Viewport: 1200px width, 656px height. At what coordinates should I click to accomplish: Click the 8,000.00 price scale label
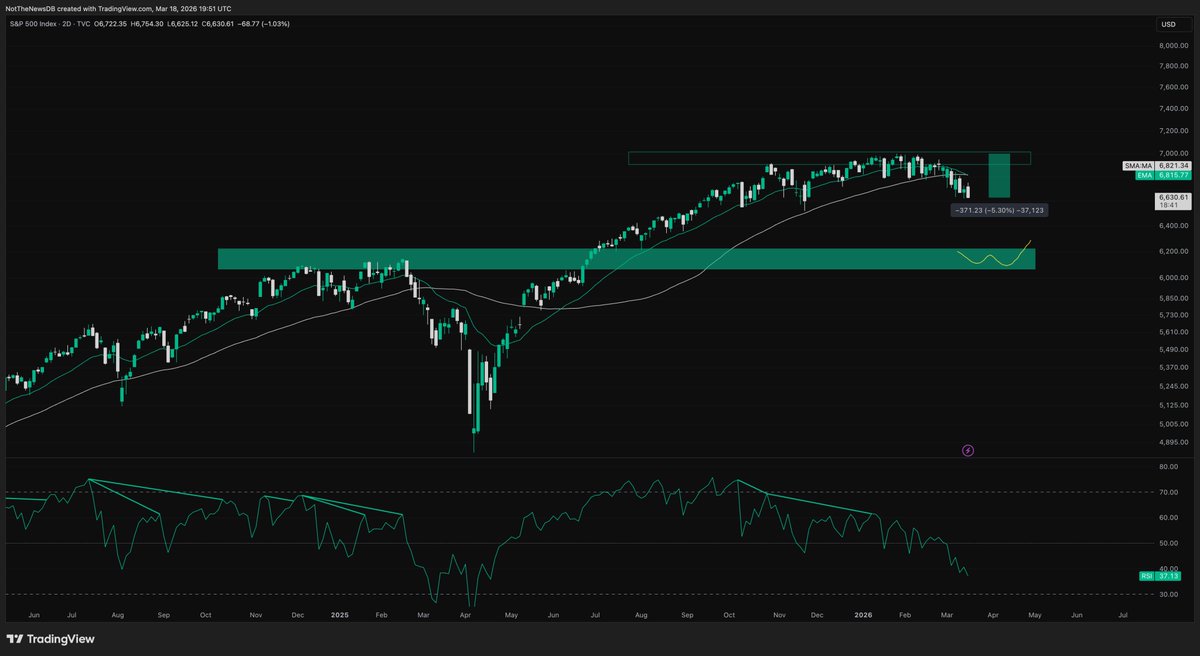1175,46
